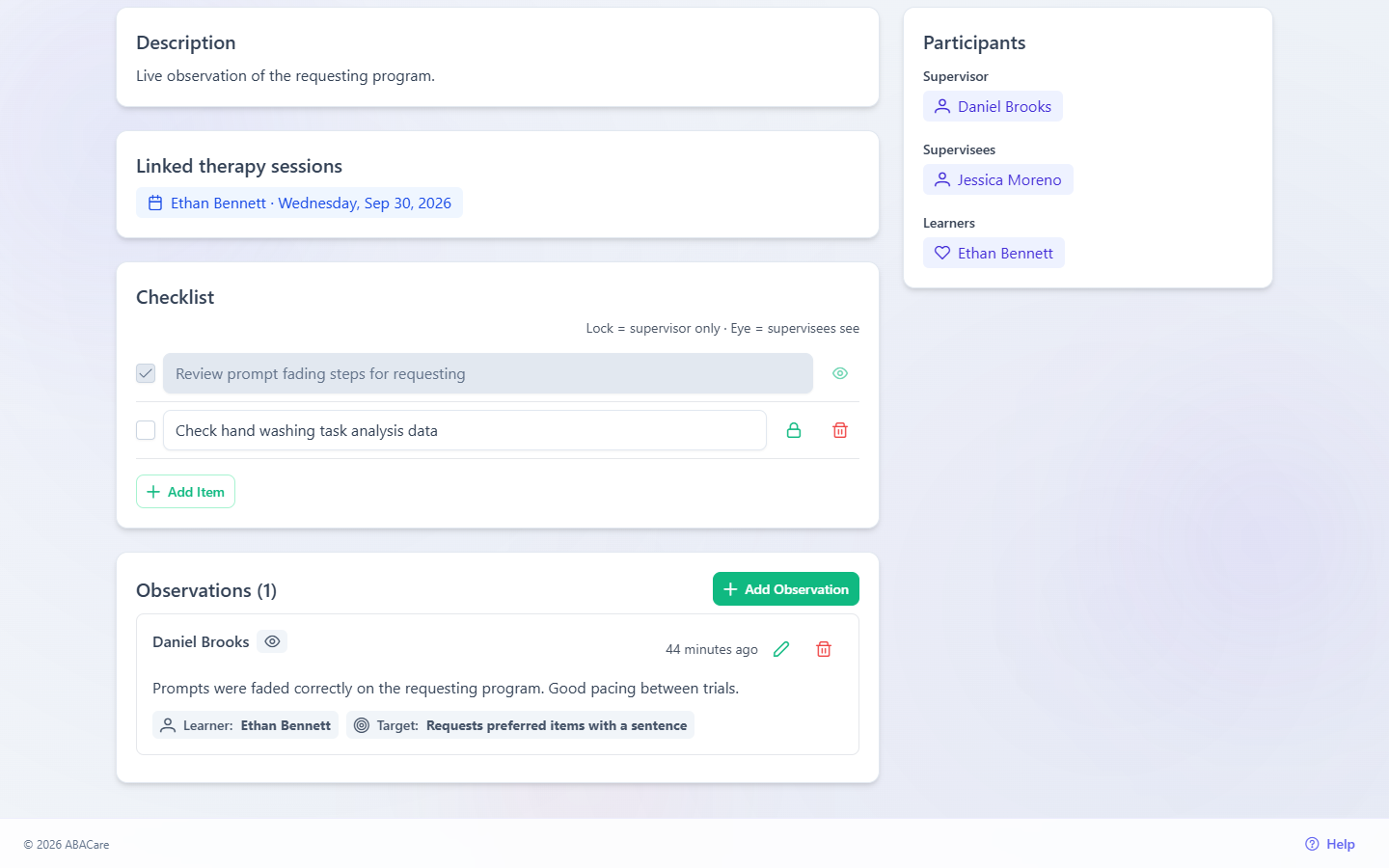This screenshot has width=1389, height=868.
Task: Click the person icon in Learner tag
Action: [x=168, y=725]
